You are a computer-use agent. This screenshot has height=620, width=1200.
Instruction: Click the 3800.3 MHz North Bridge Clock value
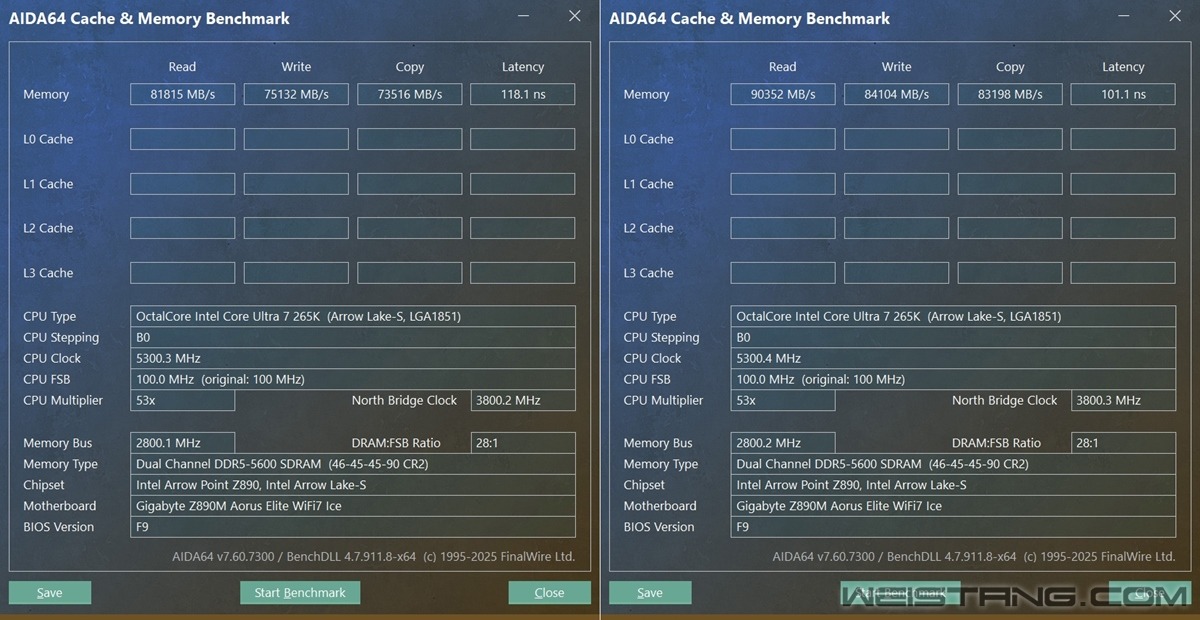click(x=1123, y=400)
